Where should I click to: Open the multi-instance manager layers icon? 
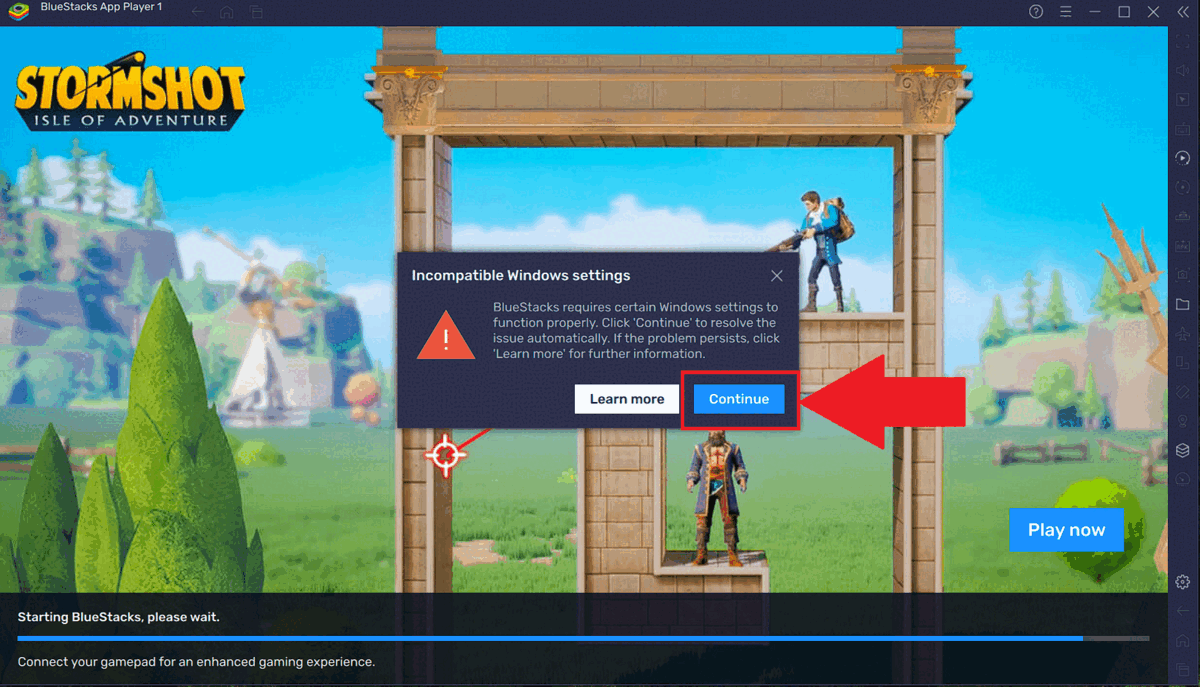click(1182, 451)
